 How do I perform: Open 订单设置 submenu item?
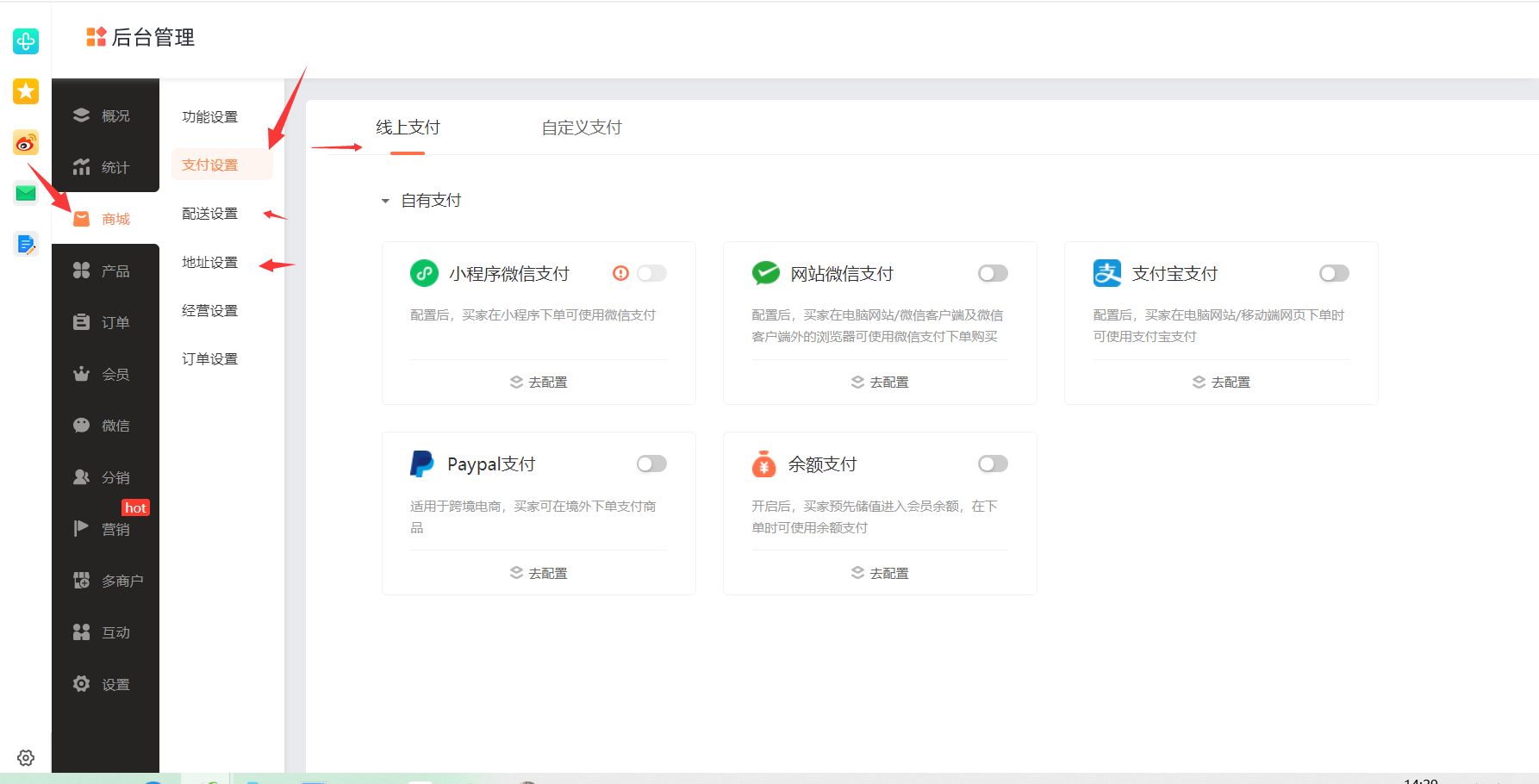pyautogui.click(x=209, y=358)
